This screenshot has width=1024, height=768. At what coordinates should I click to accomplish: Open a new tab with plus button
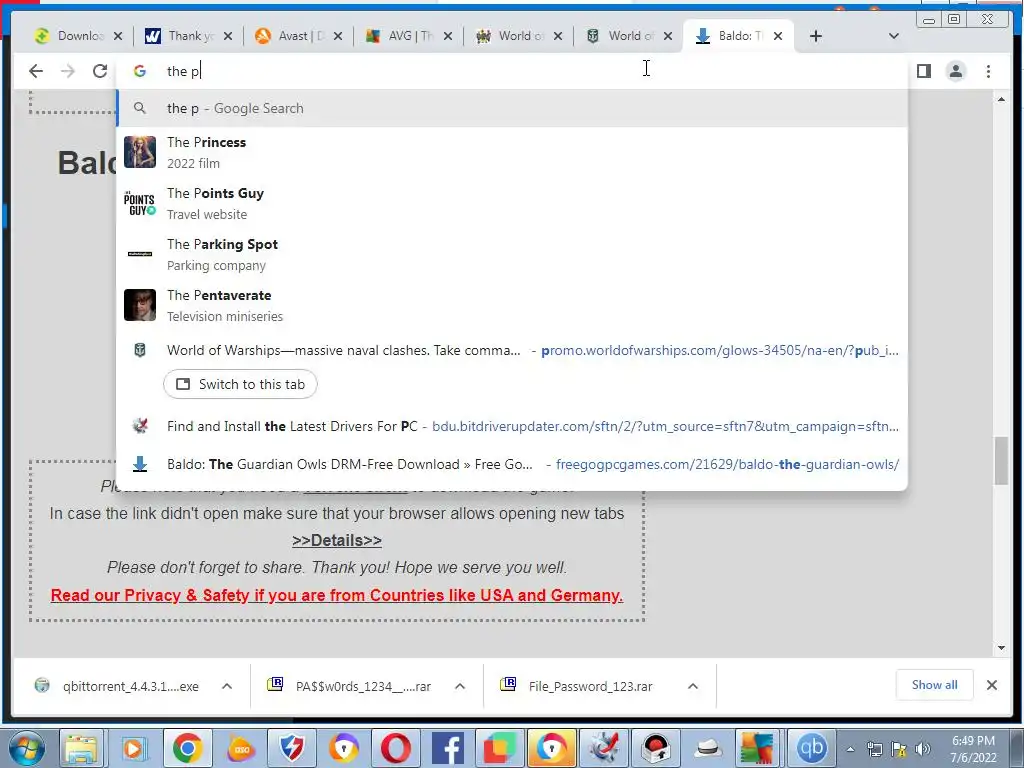[816, 36]
